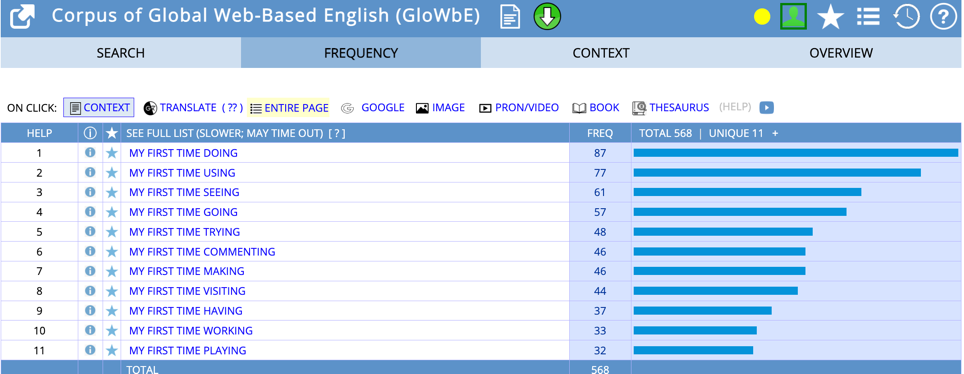Open MY FIRST TIME VISITING
The image size is (964, 374).
[x=187, y=291]
